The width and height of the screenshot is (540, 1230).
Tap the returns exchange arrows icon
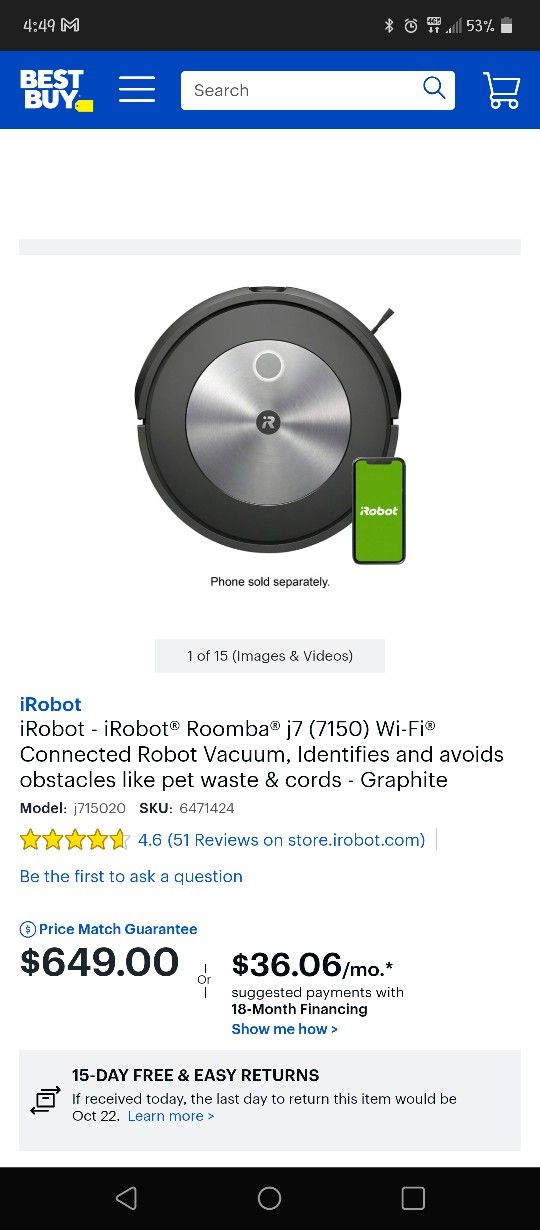[x=45, y=1100]
